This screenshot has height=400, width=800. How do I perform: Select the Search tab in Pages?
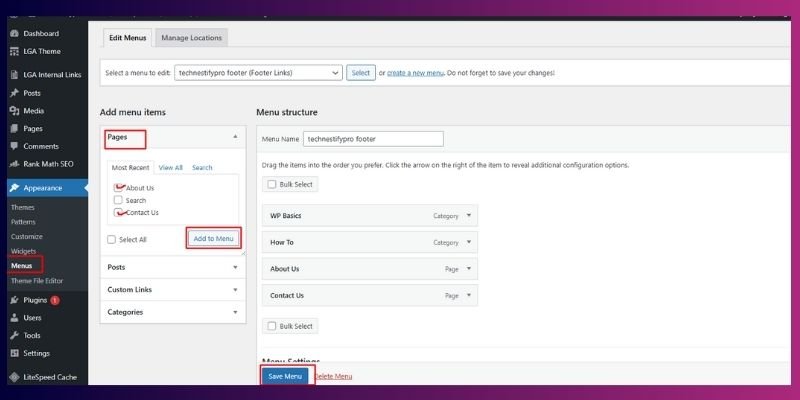click(x=202, y=168)
